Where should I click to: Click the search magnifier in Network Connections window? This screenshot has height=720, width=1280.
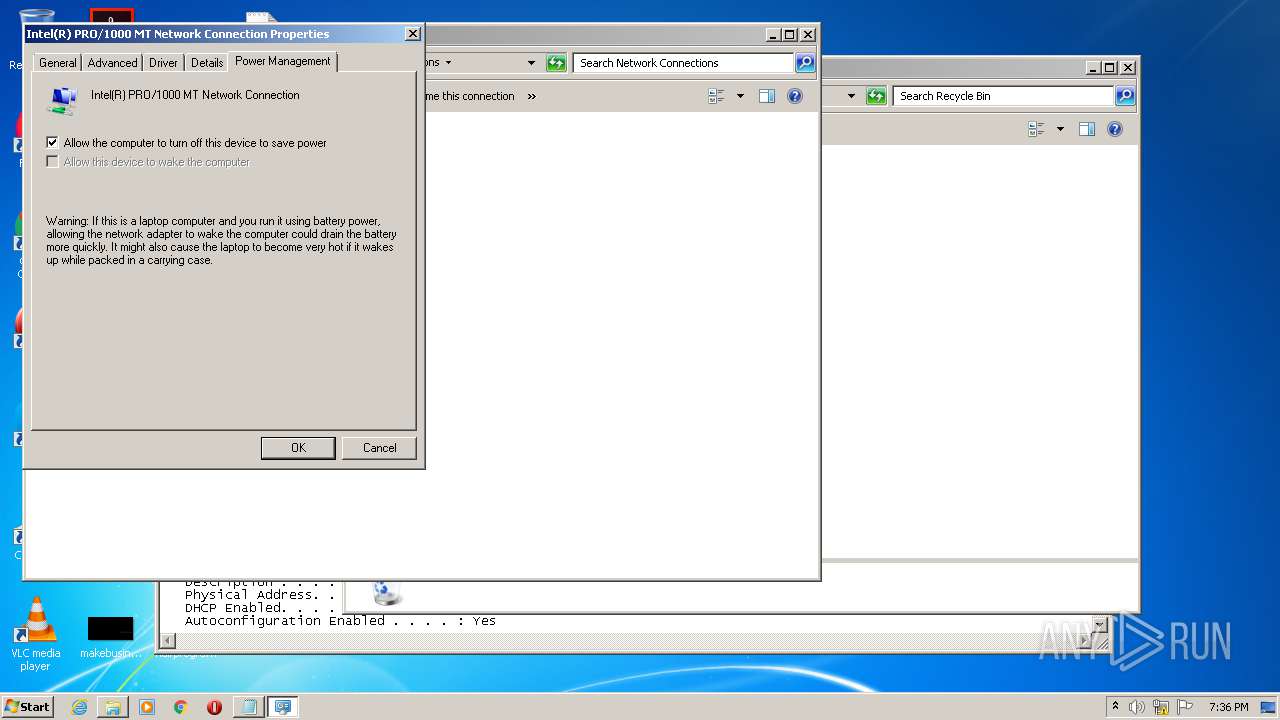805,63
